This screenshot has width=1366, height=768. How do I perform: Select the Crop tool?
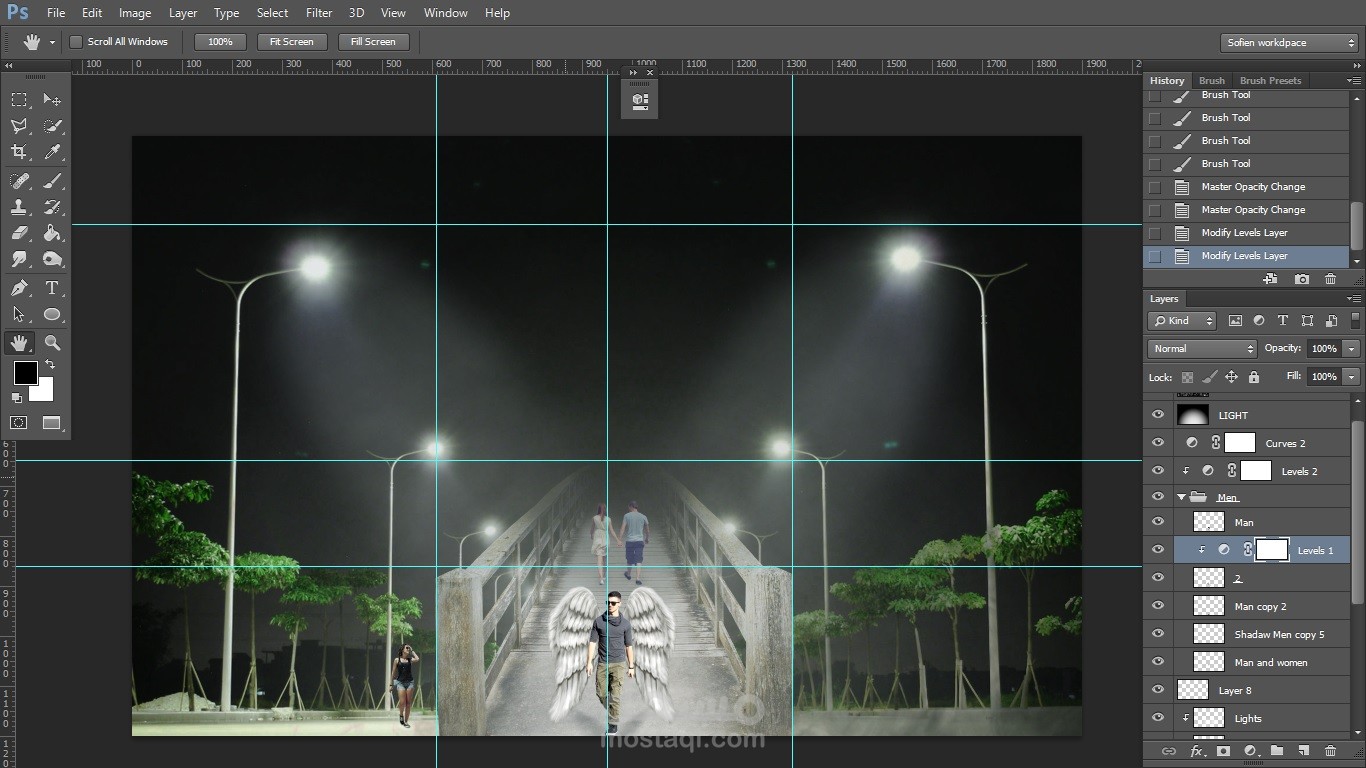[19, 152]
